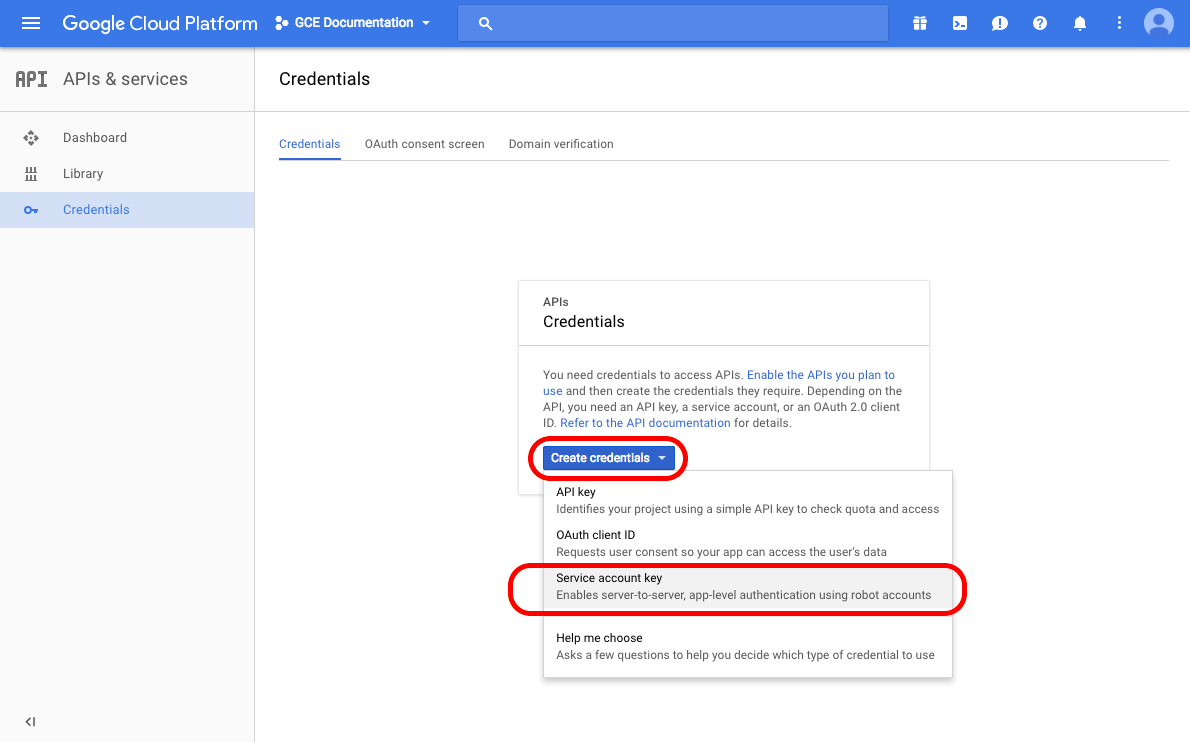
Task: Open Library in sidebar
Action: [127, 174]
